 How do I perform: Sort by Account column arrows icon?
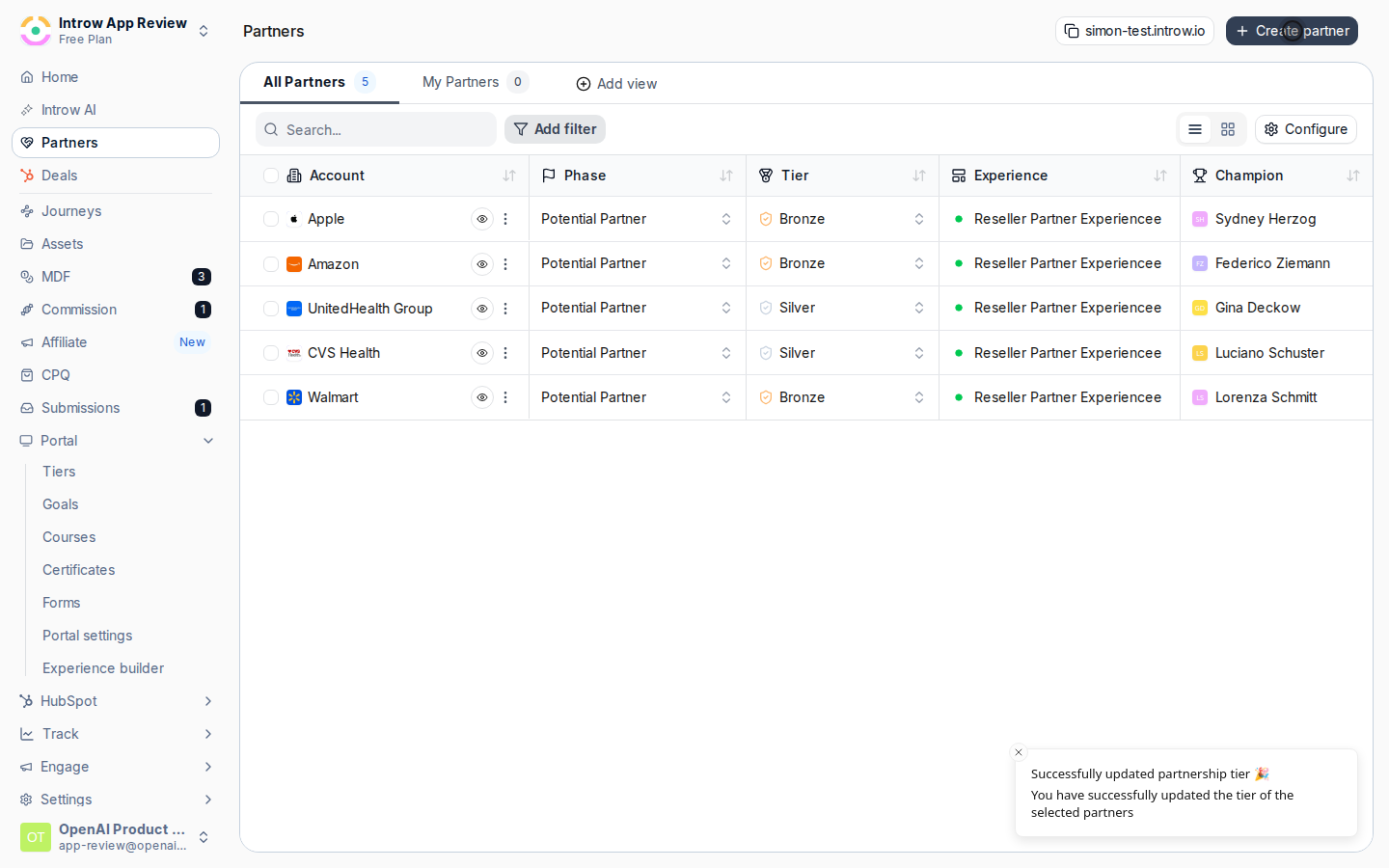click(509, 176)
